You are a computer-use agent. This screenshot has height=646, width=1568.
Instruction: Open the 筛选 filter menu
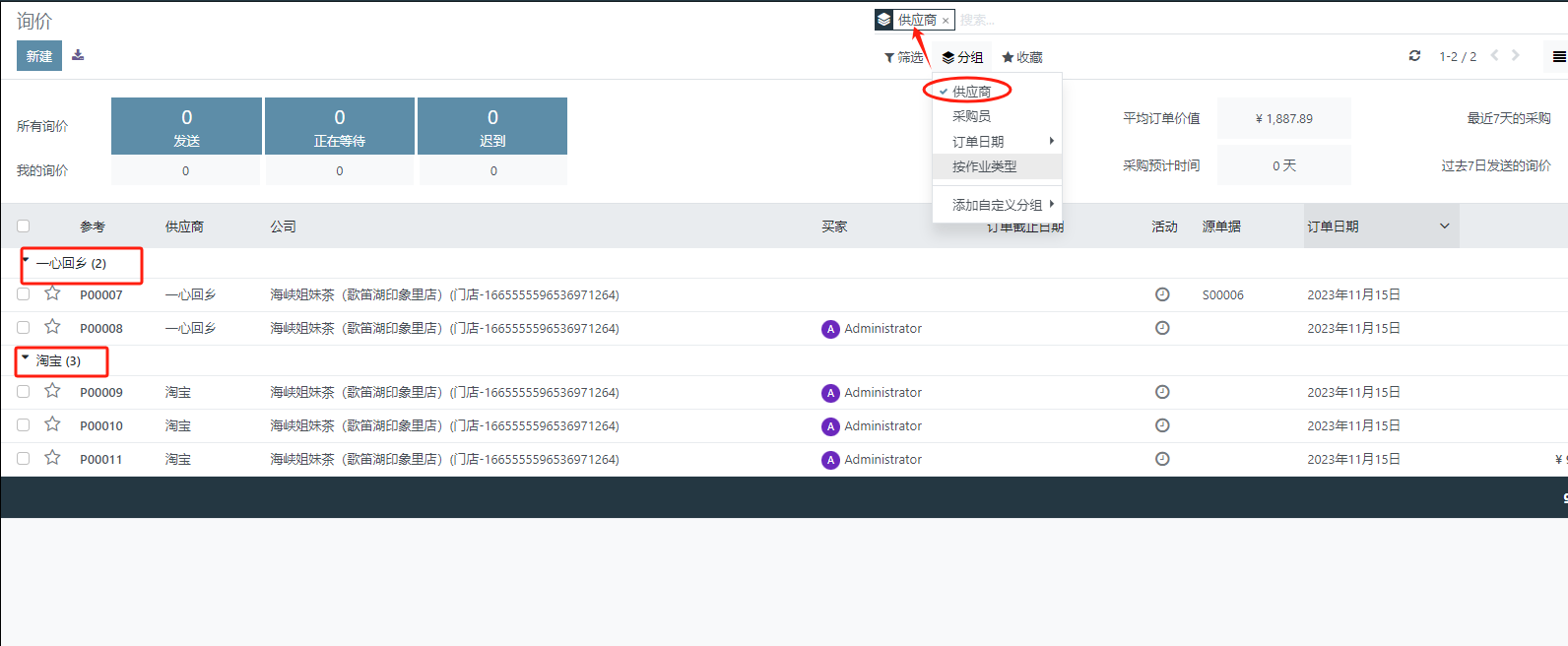click(903, 57)
